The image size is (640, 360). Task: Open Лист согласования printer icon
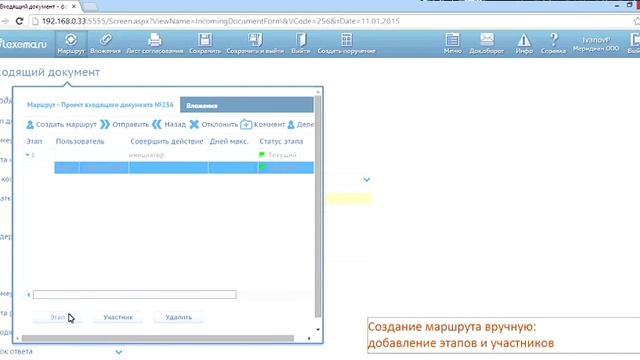pyautogui.click(x=155, y=44)
